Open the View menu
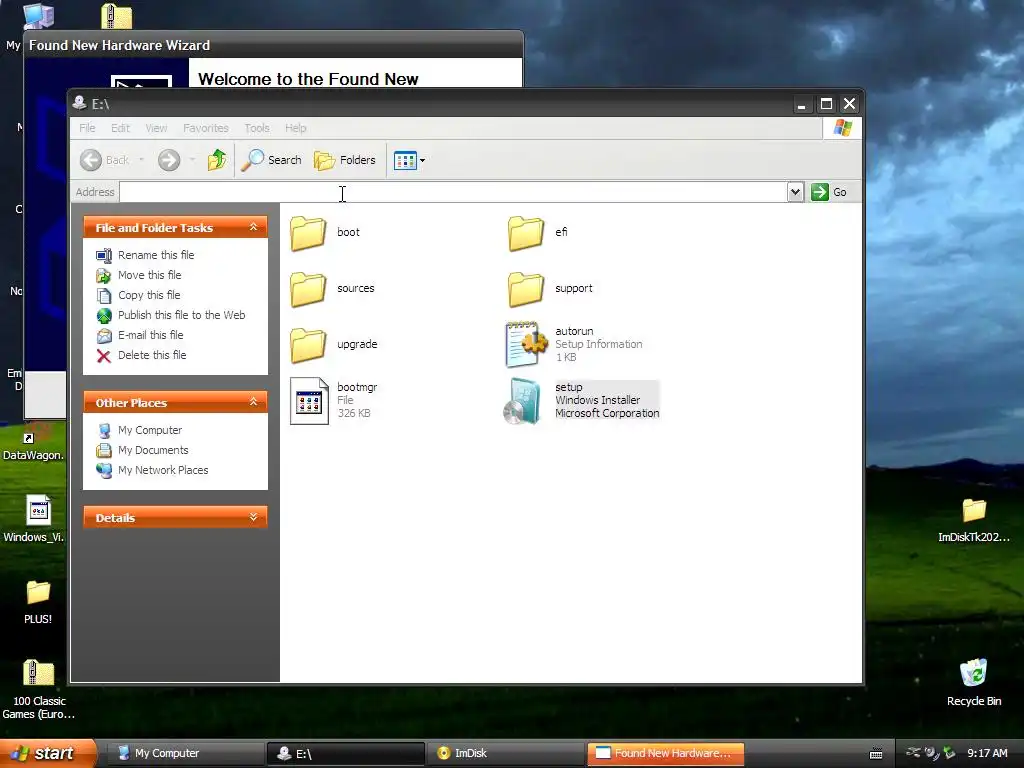Image resolution: width=1024 pixels, height=768 pixels. (x=156, y=128)
